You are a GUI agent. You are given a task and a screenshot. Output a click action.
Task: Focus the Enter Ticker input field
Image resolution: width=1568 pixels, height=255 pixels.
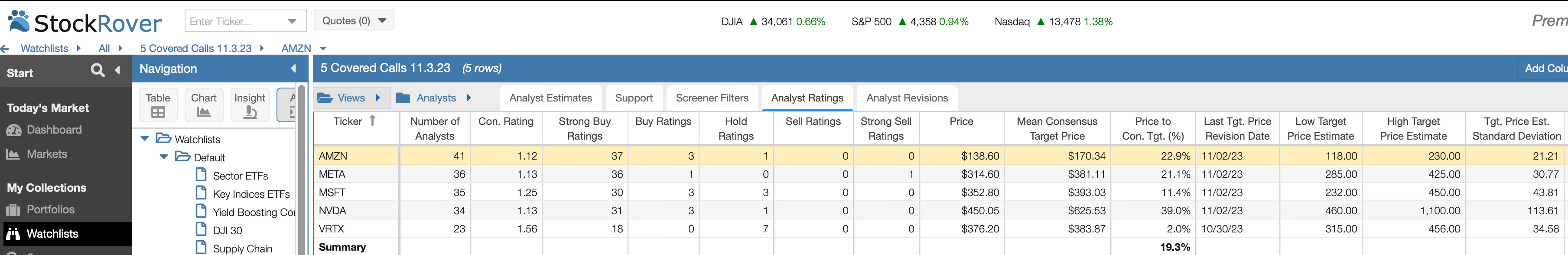234,21
